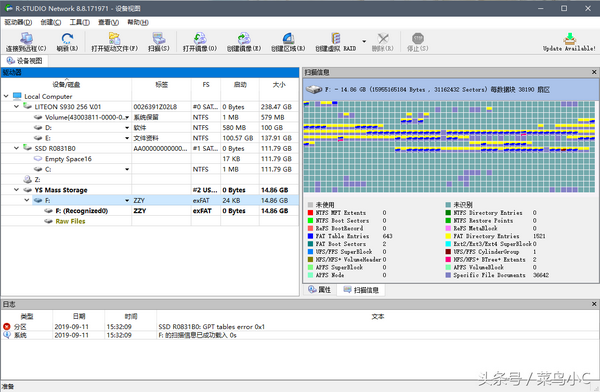Image resolution: width=600 pixels, height=392 pixels.
Task: Open the dropdown arrow on D: row
Action: click(x=127, y=127)
